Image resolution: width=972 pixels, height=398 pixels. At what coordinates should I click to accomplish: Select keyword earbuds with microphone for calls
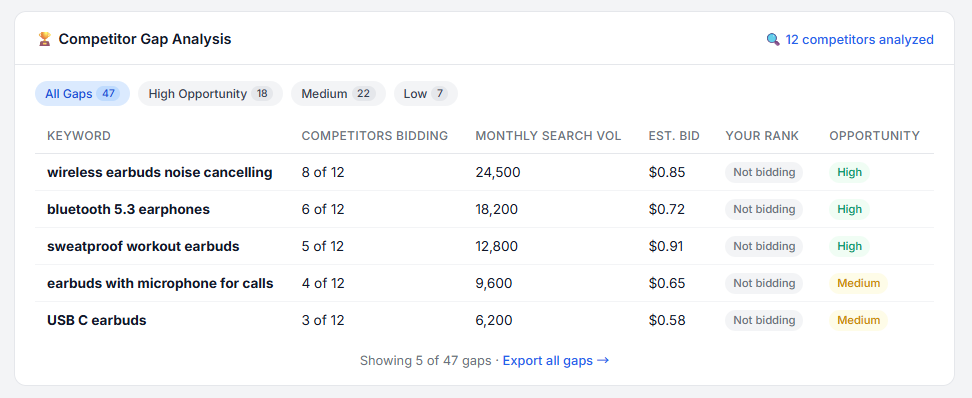[x=160, y=283]
